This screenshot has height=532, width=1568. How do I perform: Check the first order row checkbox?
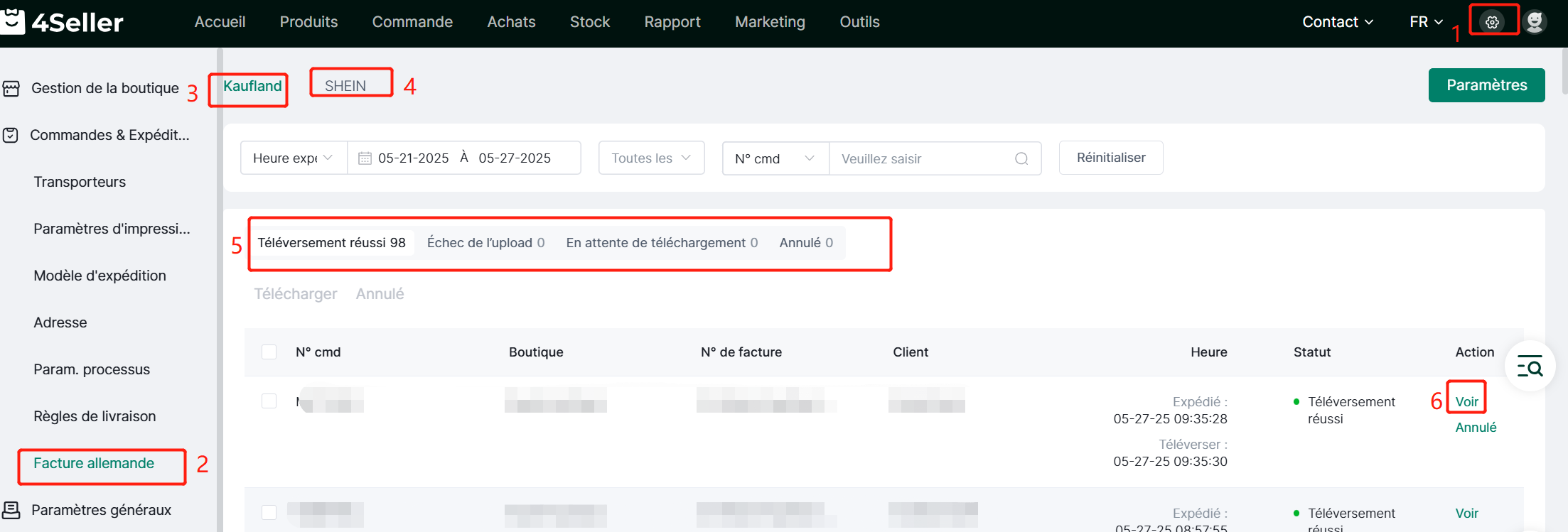(269, 401)
